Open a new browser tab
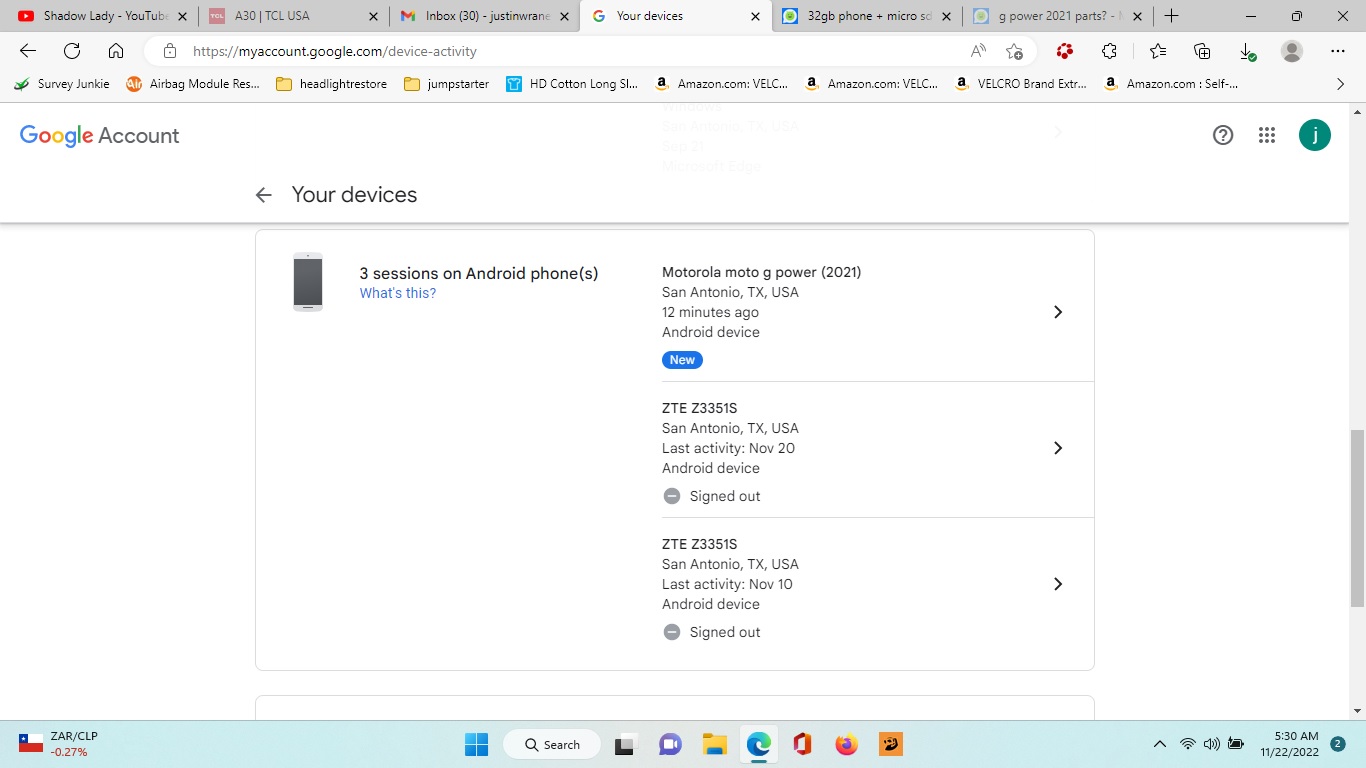This screenshot has height=768, width=1366. (x=1171, y=16)
